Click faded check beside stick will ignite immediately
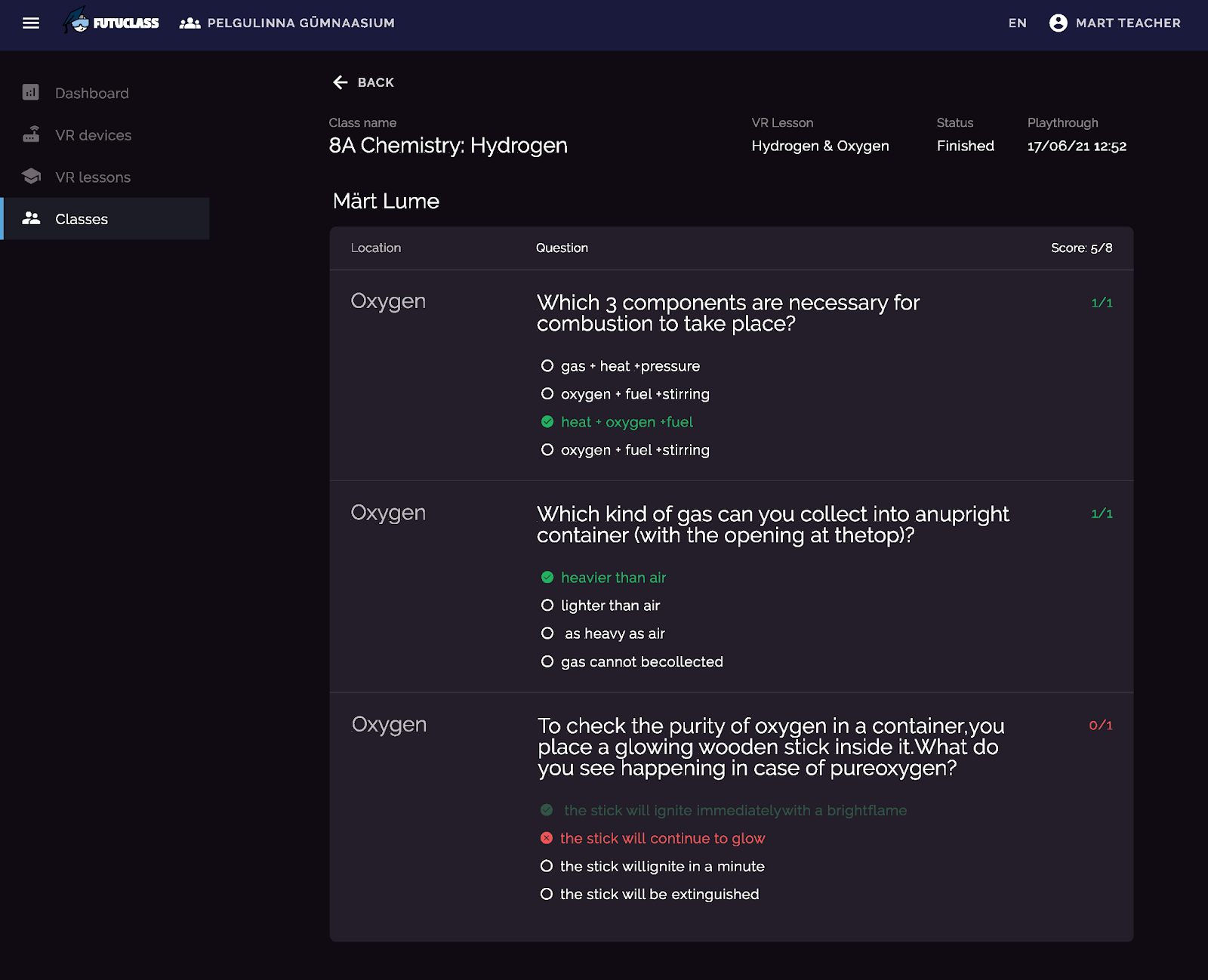This screenshot has height=980, width=1208. pyautogui.click(x=547, y=810)
